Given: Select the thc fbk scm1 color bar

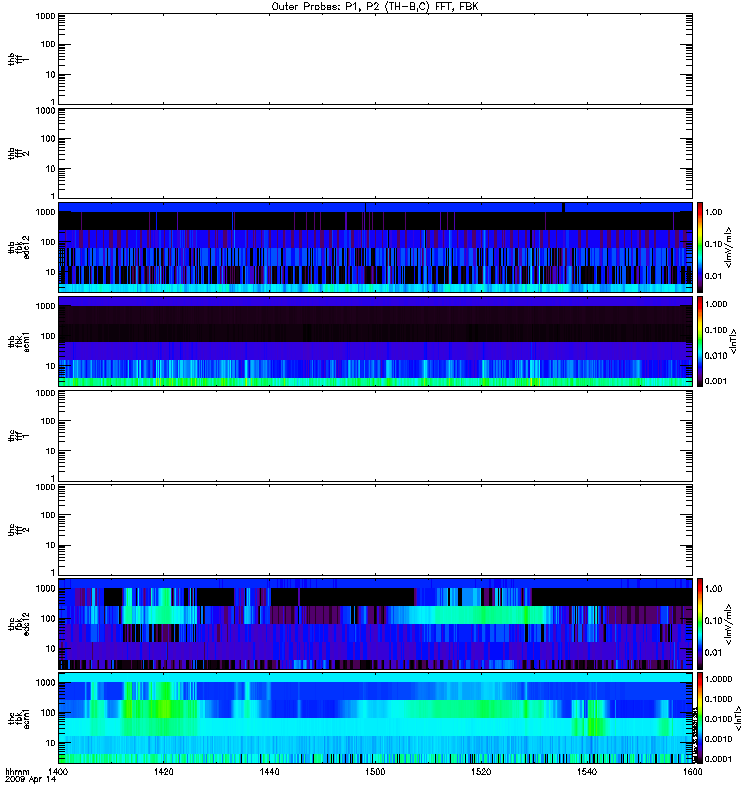Looking at the screenshot, I should [x=700, y=718].
